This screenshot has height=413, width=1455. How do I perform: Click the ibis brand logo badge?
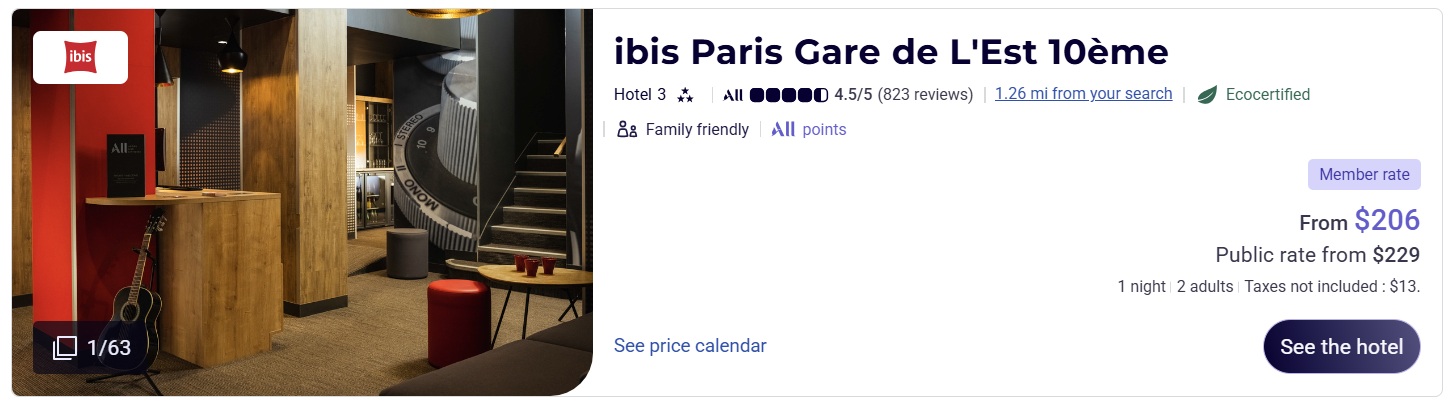(80, 57)
